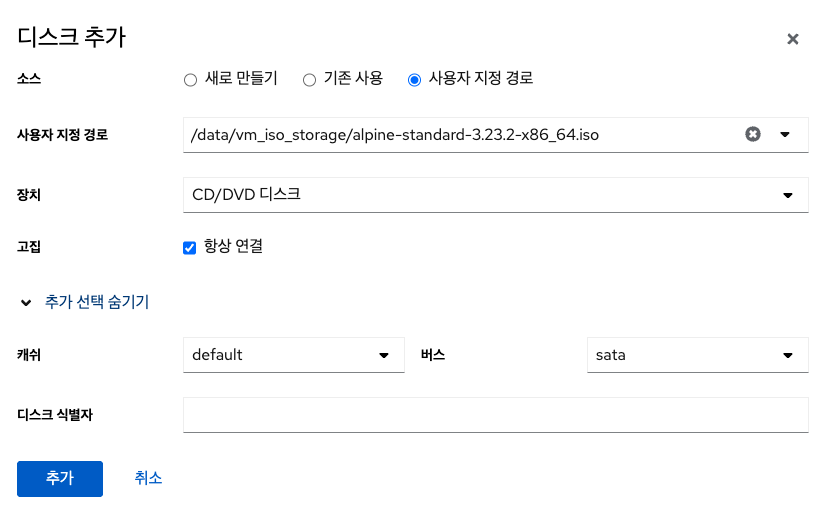Screen dimensions: 825x519
Task: Collapse the 추가 선택 숨기기 section
Action: pos(97,302)
